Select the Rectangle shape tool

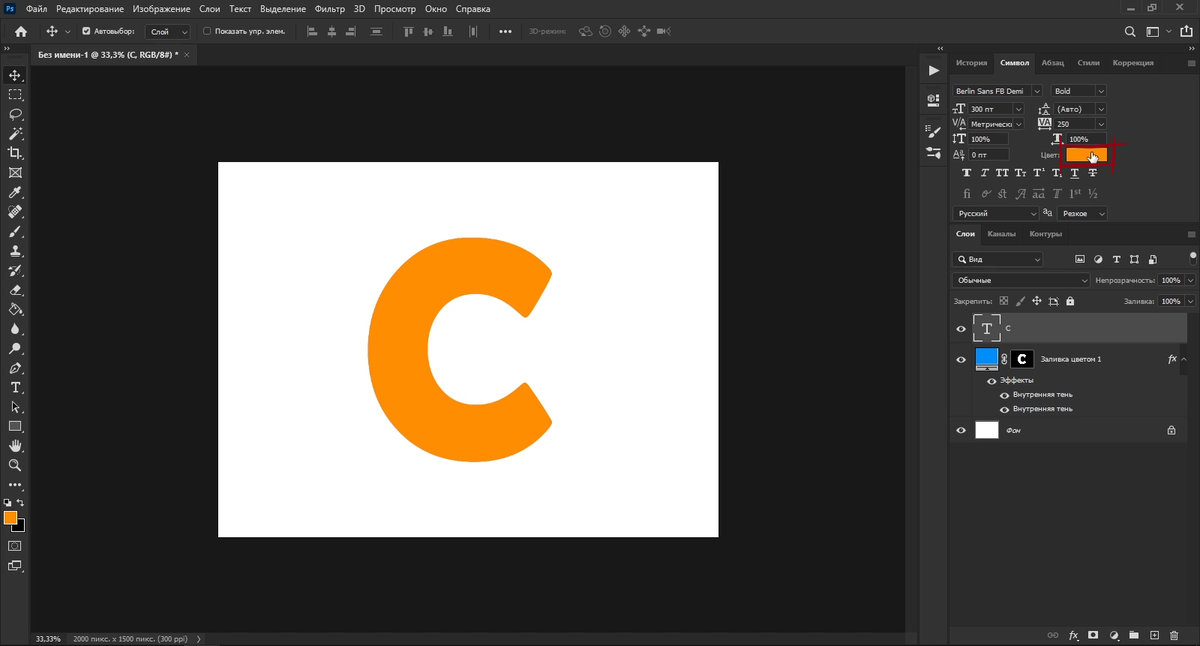click(x=15, y=426)
